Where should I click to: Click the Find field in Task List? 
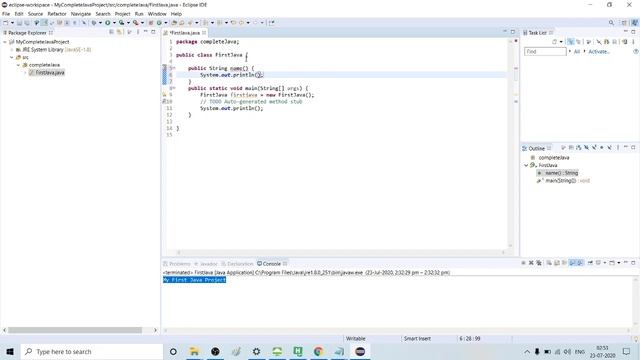[545, 52]
